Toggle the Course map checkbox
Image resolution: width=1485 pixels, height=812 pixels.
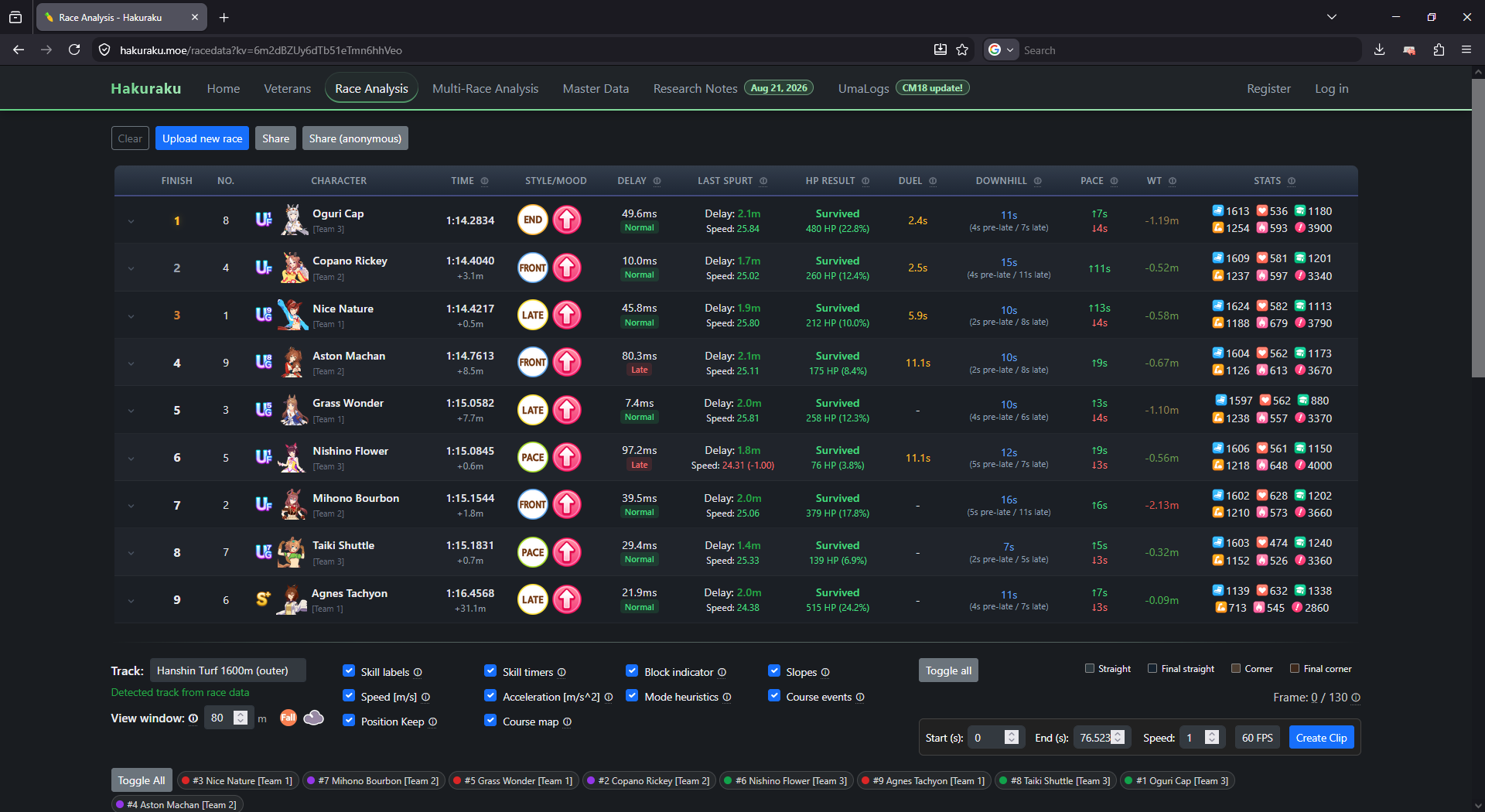point(490,721)
